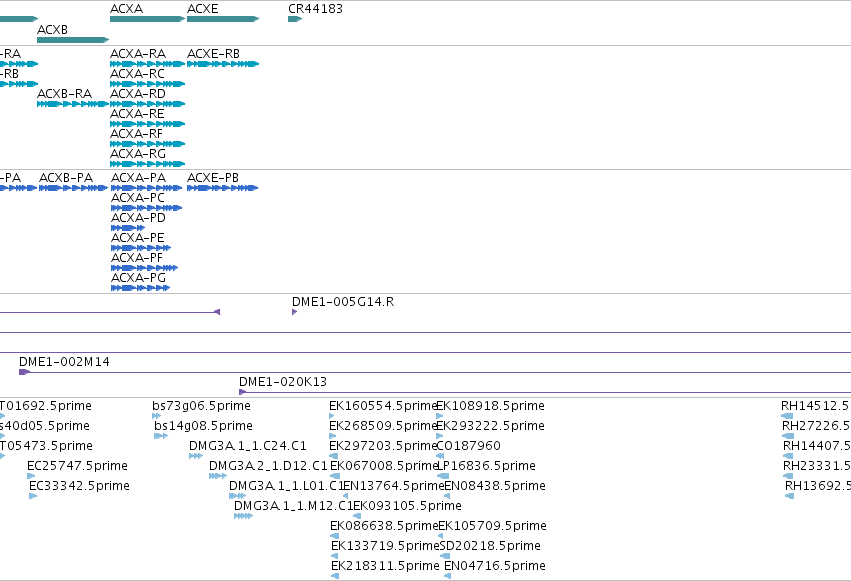Select the EK093105.5prime EST arrow
This screenshot has height=581, width=851.
pos(357,516)
